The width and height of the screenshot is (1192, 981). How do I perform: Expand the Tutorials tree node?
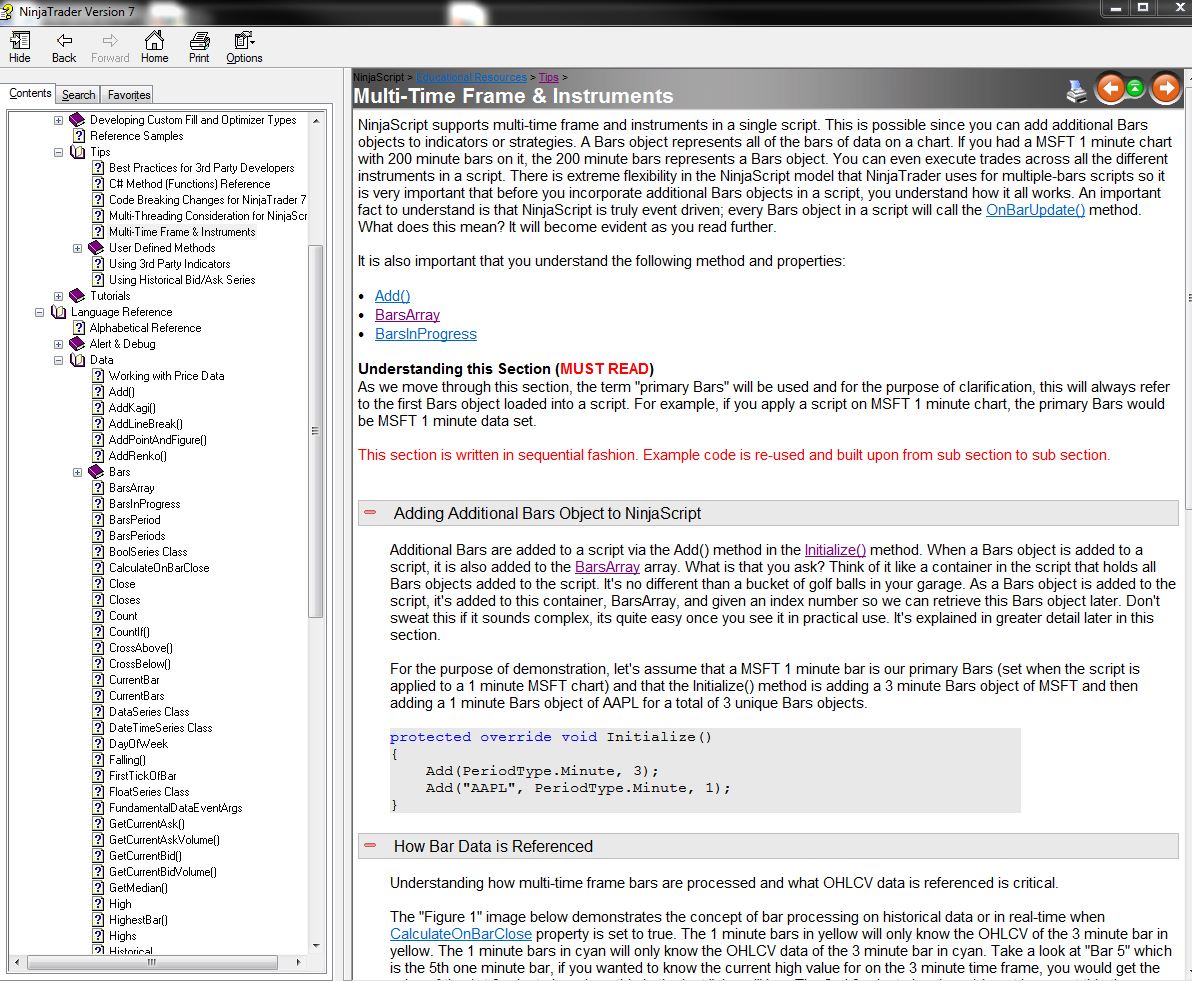(59, 296)
